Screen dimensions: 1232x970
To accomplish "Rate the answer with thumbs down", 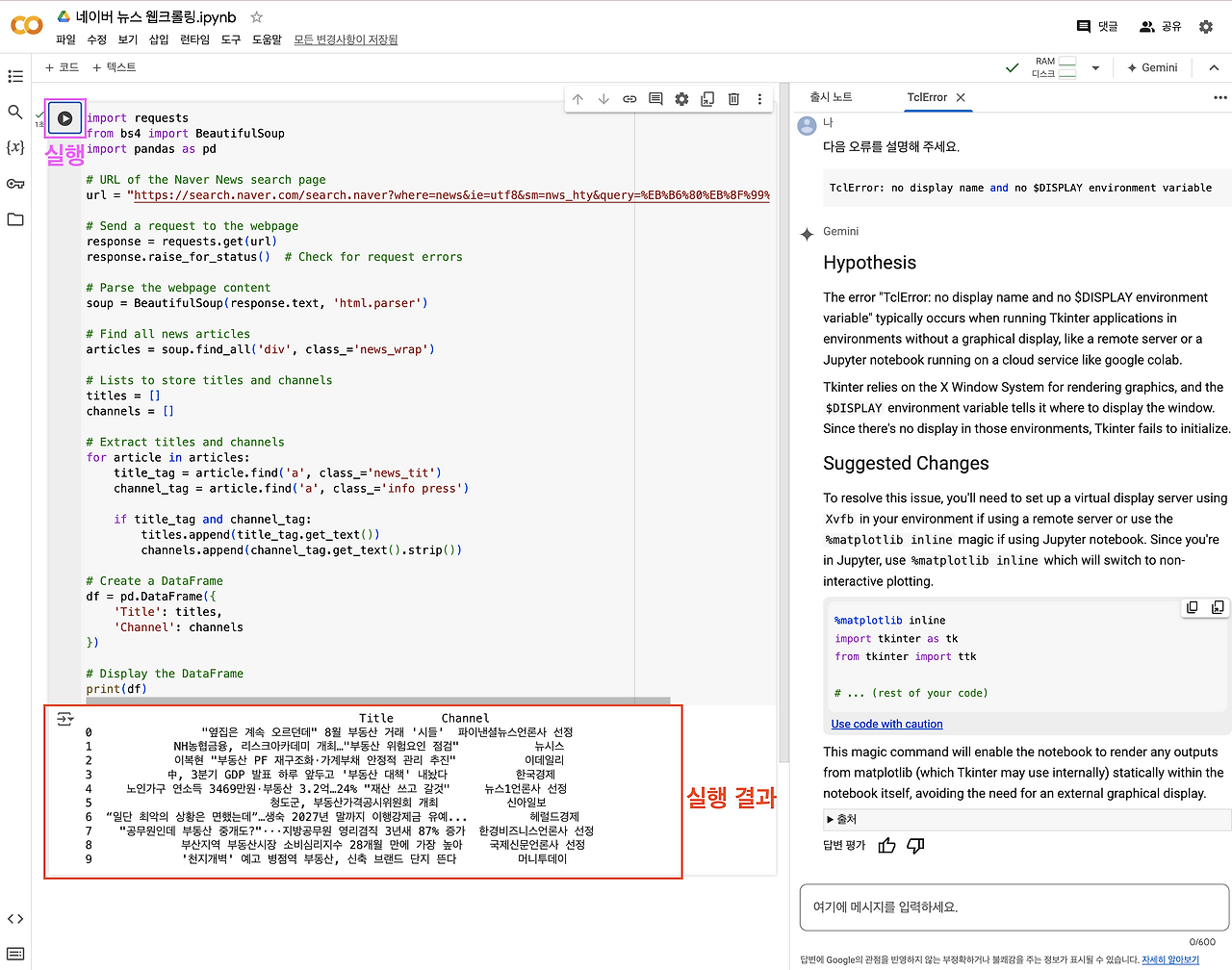I will 915,845.
